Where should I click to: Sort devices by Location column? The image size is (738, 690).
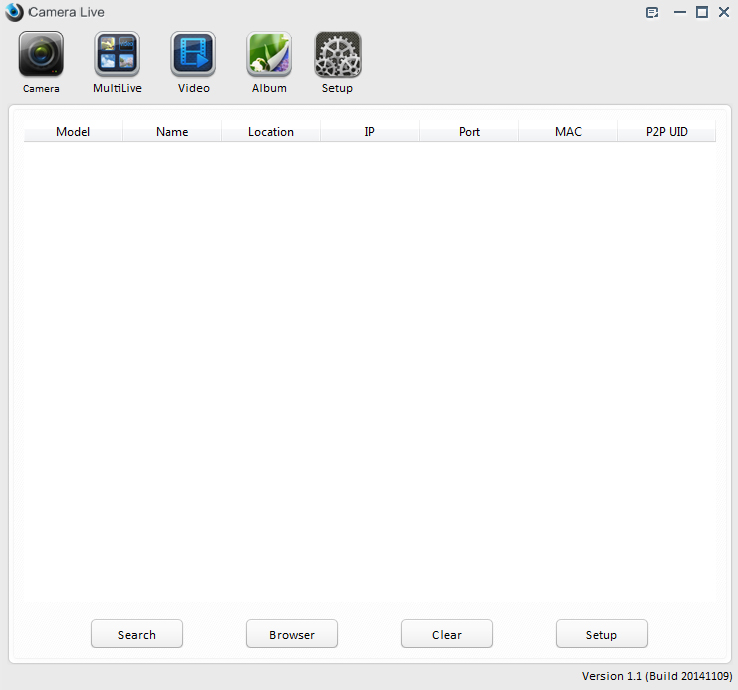pos(271,132)
